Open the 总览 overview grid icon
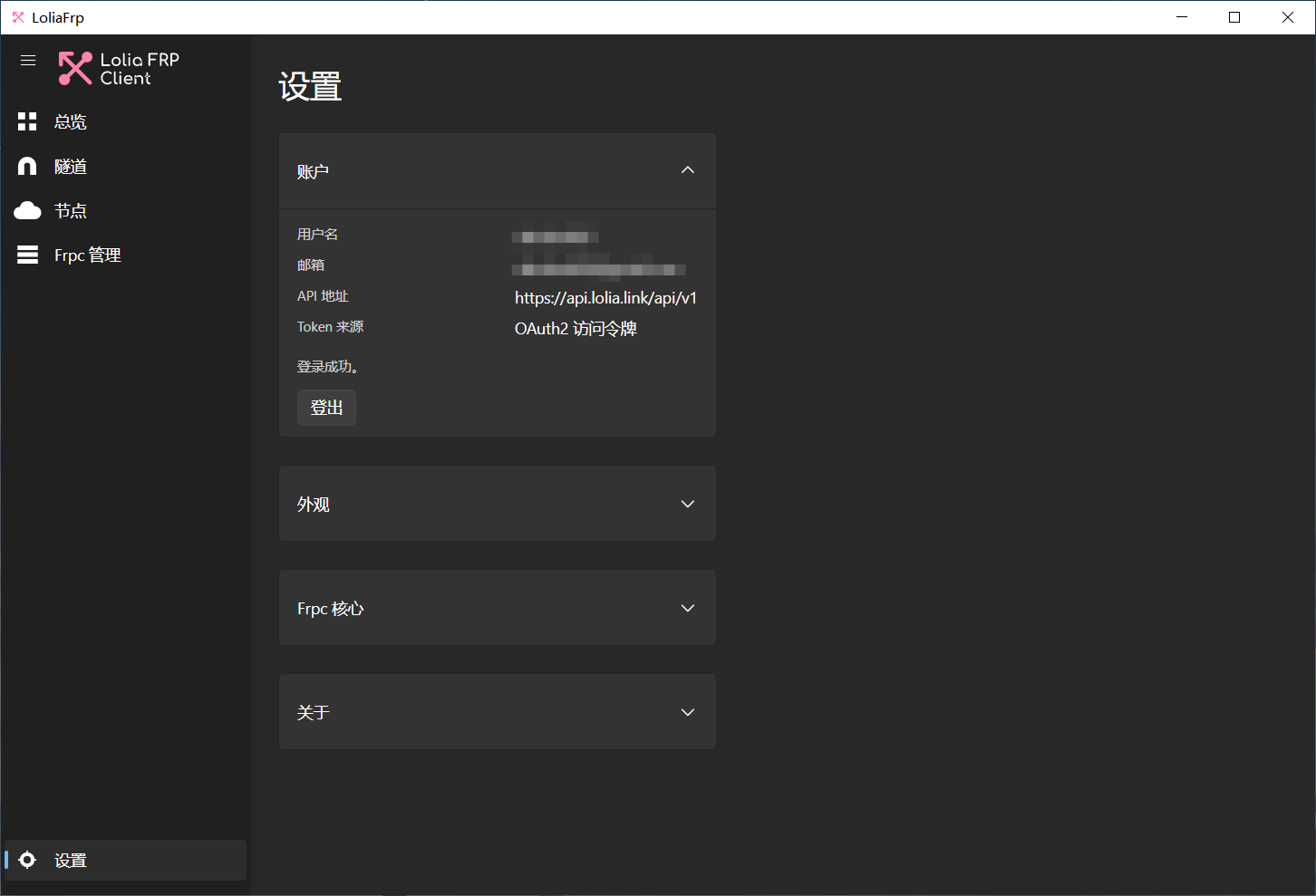This screenshot has width=1316, height=896. coord(27,121)
